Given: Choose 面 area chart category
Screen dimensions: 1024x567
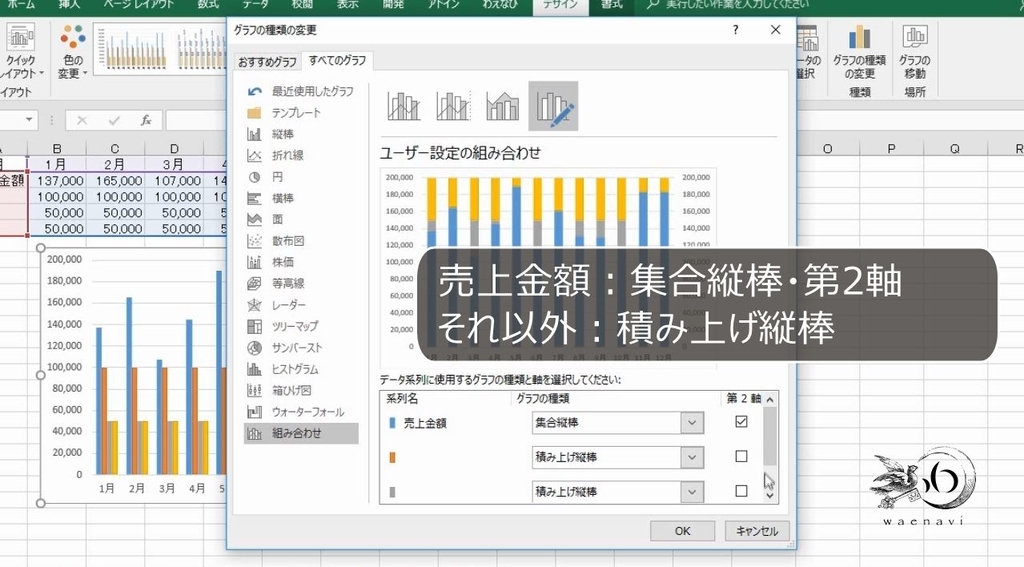Looking at the screenshot, I should pos(301,219).
